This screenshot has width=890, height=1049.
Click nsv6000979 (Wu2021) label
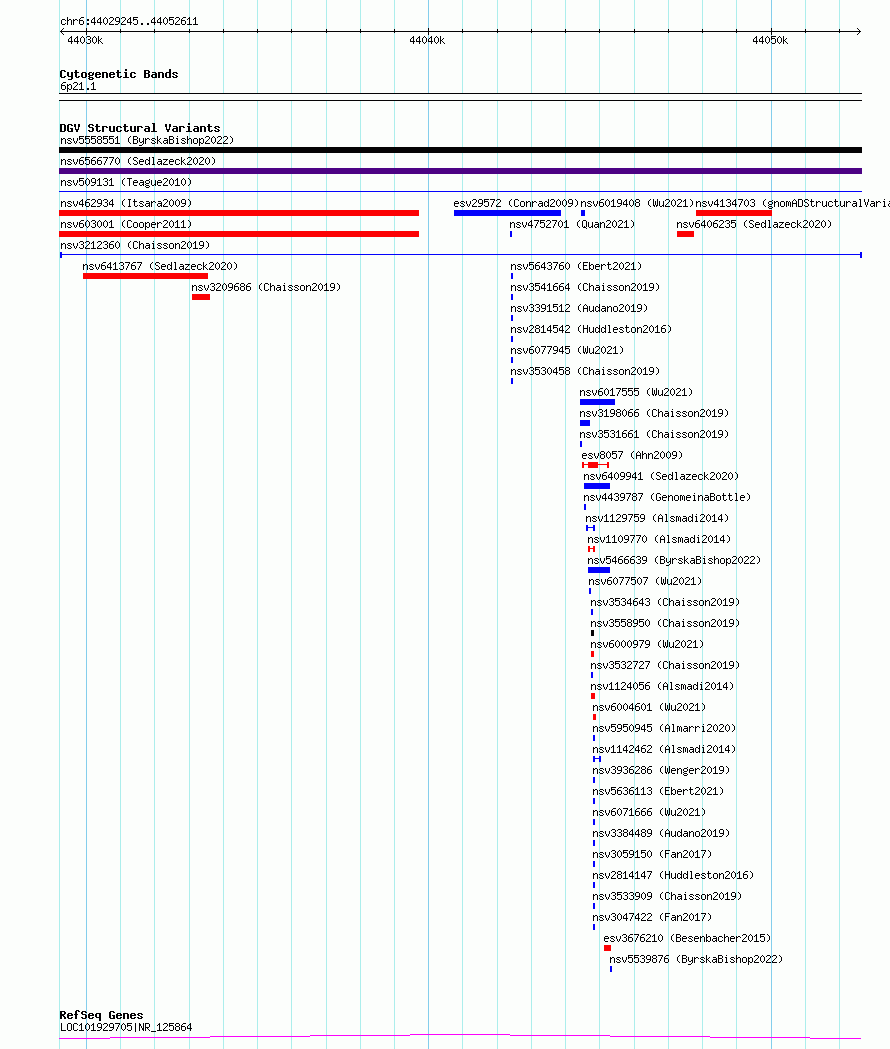click(x=647, y=644)
